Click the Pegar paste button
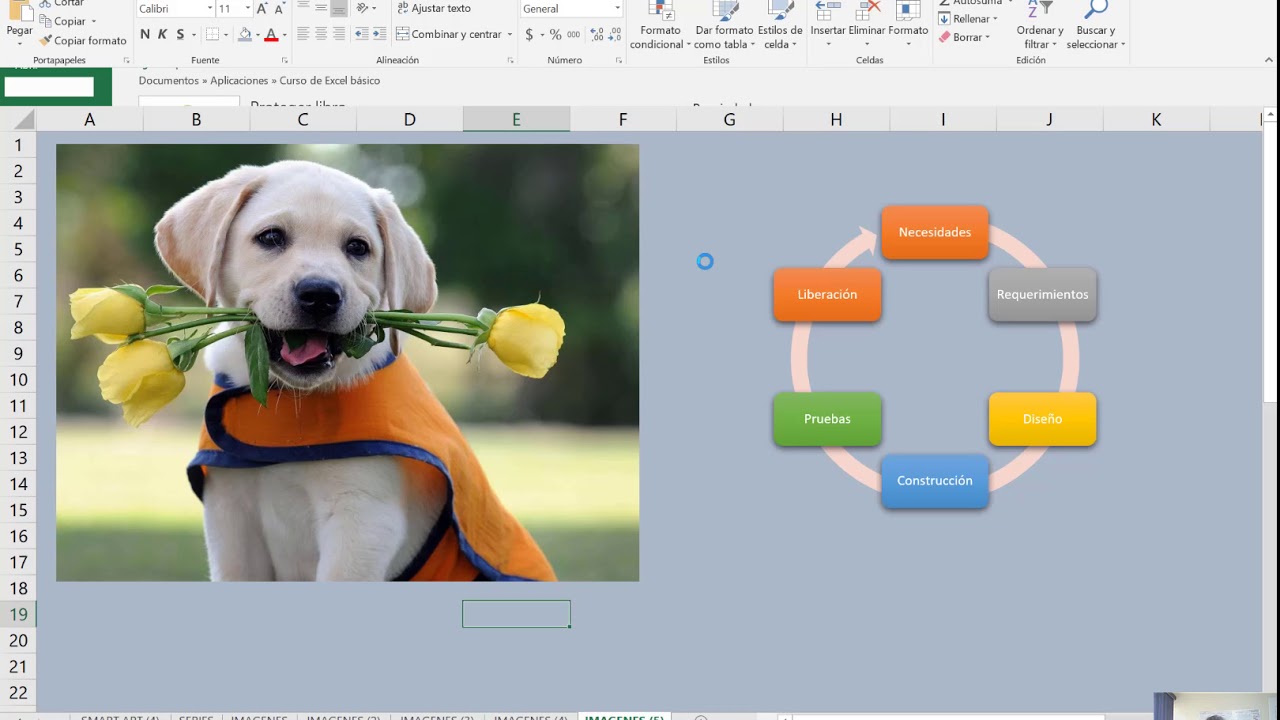 [x=19, y=24]
